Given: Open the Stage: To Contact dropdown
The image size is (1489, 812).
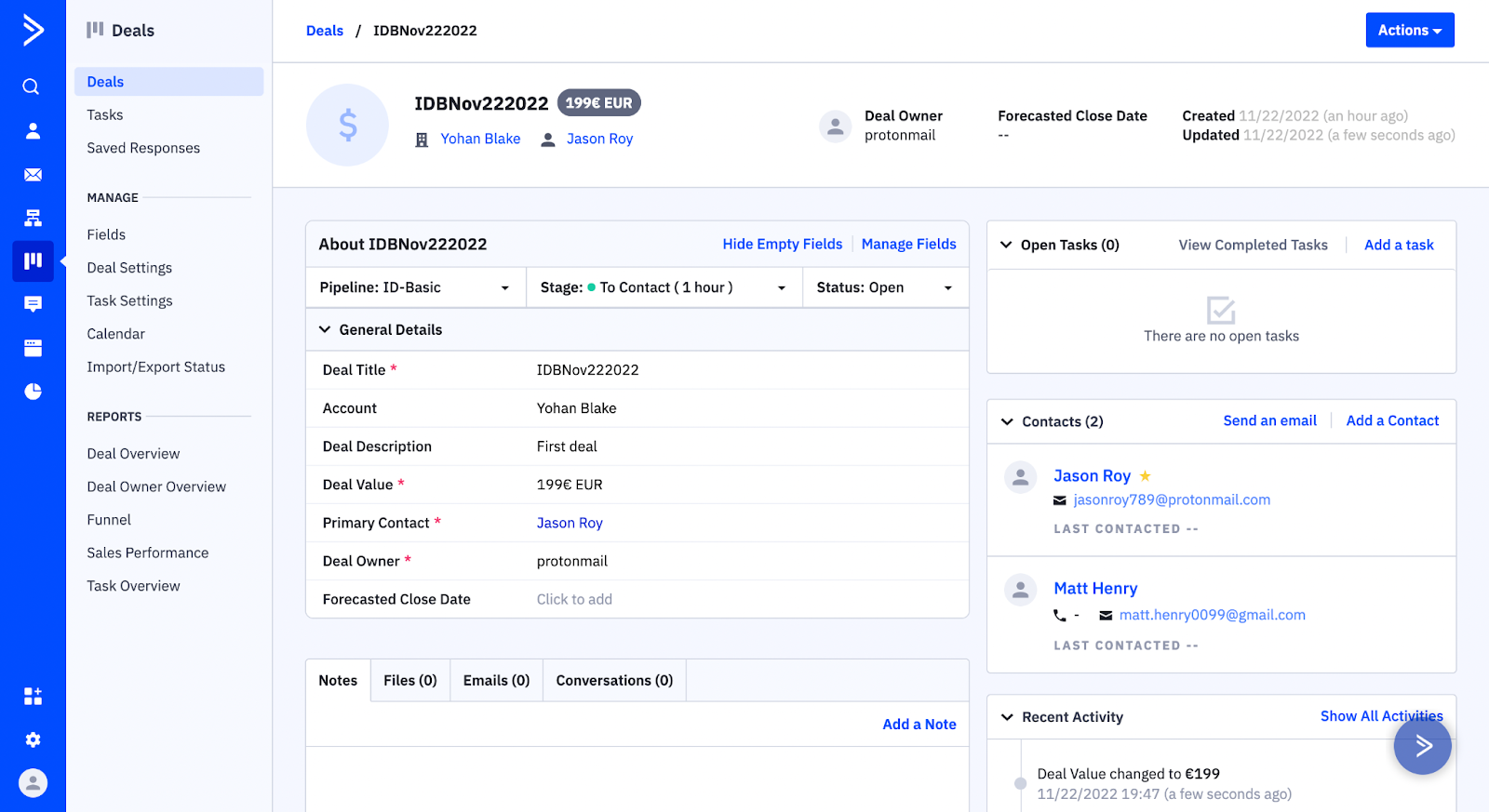Looking at the screenshot, I should click(664, 287).
